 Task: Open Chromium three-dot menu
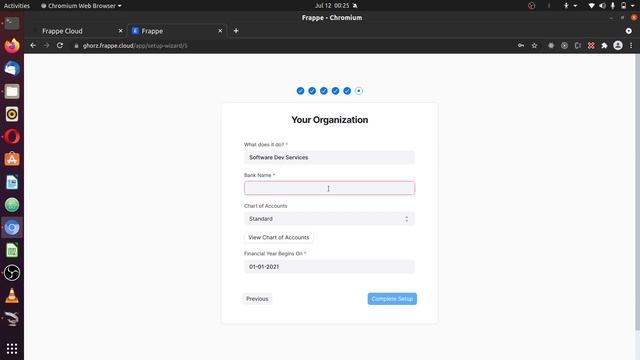(631, 45)
